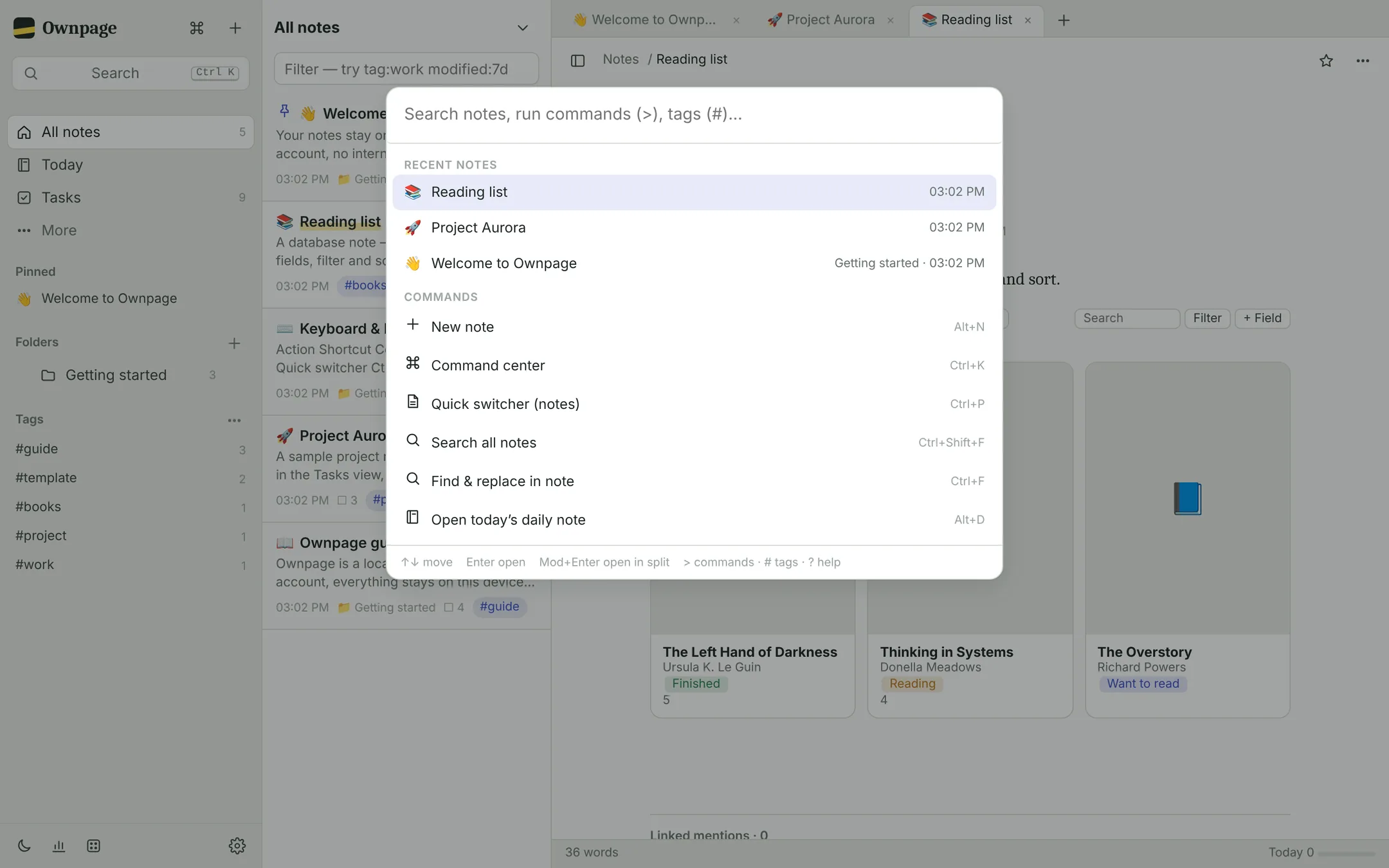Image resolution: width=1389 pixels, height=868 pixels.
Task: Run Open today's daily note command
Action: click(x=694, y=520)
